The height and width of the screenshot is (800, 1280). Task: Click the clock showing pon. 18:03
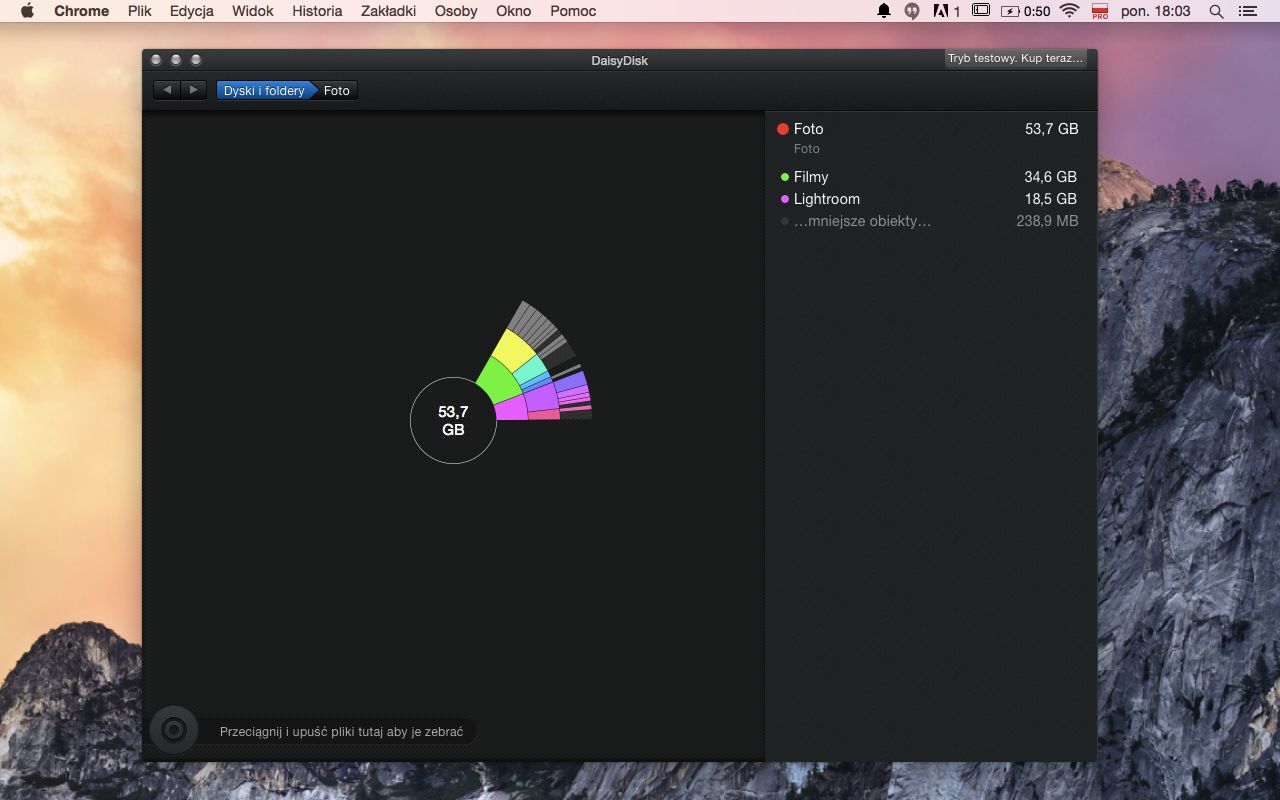point(1156,11)
